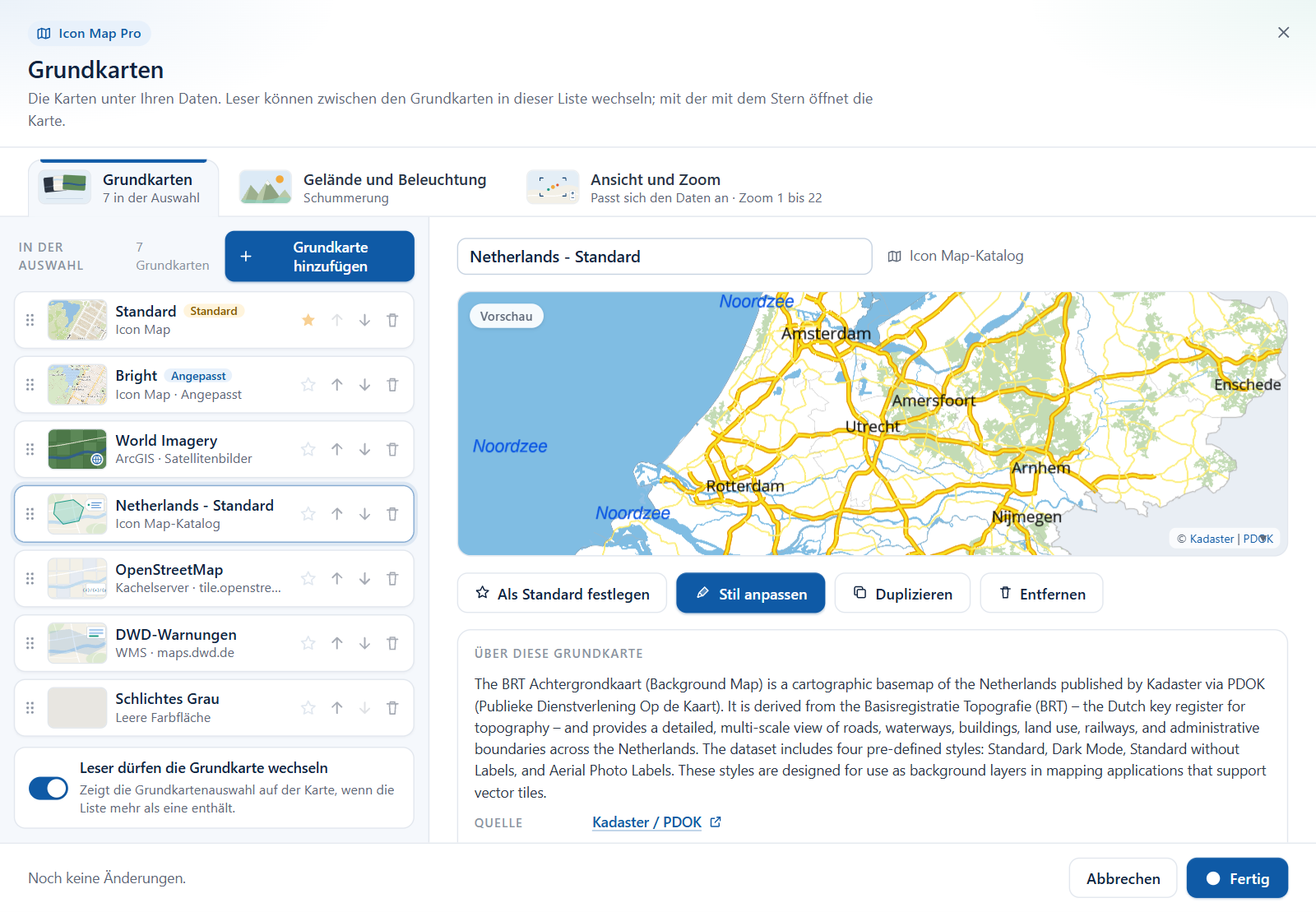Move World Imagery up in list
The height and width of the screenshot is (912, 1316).
tap(337, 449)
